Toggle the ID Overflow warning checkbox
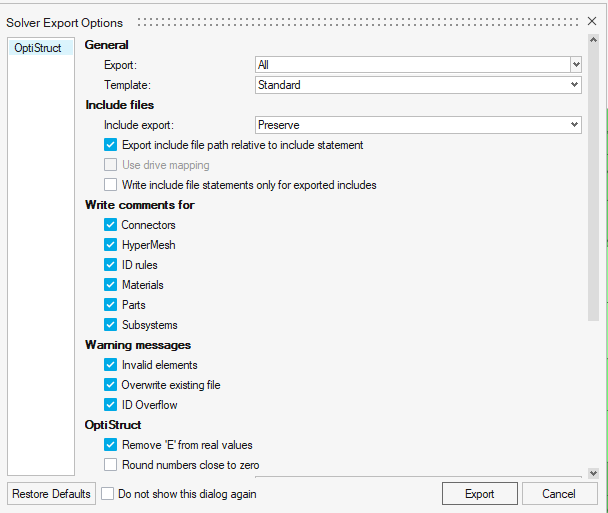The image size is (608, 513). tap(111, 405)
